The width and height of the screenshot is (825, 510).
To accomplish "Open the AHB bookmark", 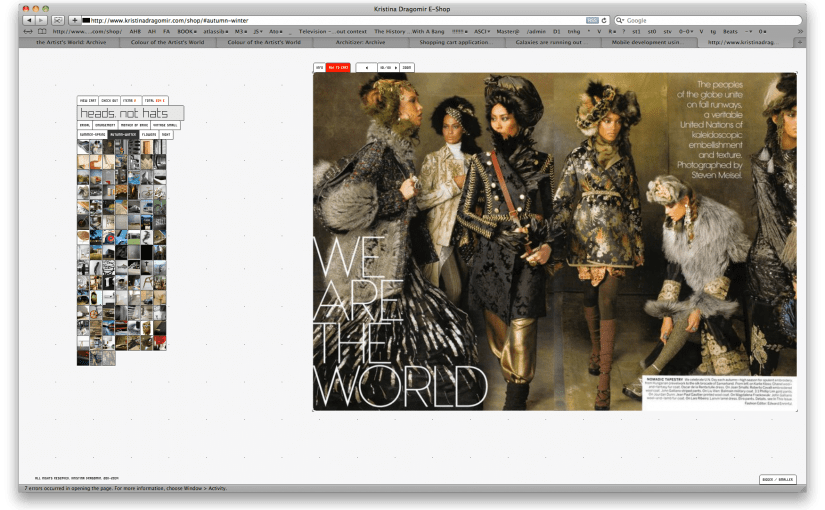I will pyautogui.click(x=135, y=32).
